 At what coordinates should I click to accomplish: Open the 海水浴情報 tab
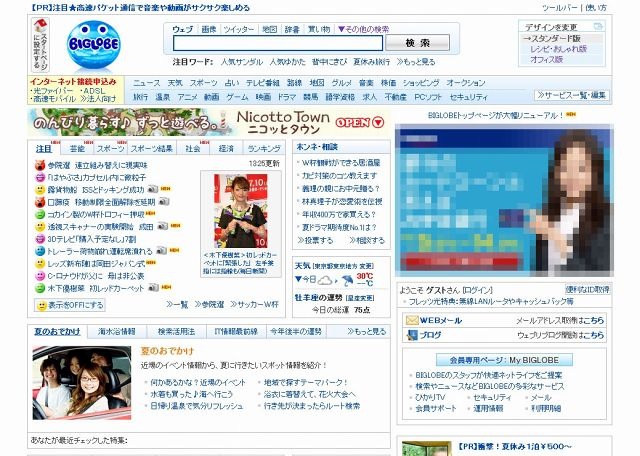tap(116, 331)
